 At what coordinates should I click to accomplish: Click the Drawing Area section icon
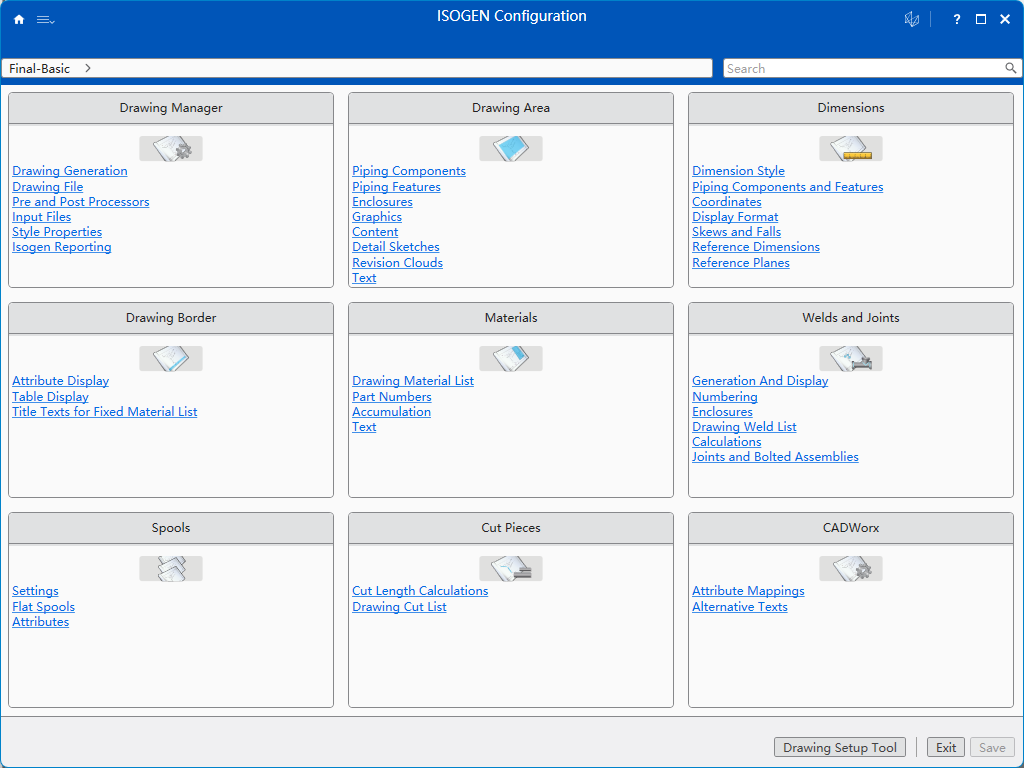511,148
